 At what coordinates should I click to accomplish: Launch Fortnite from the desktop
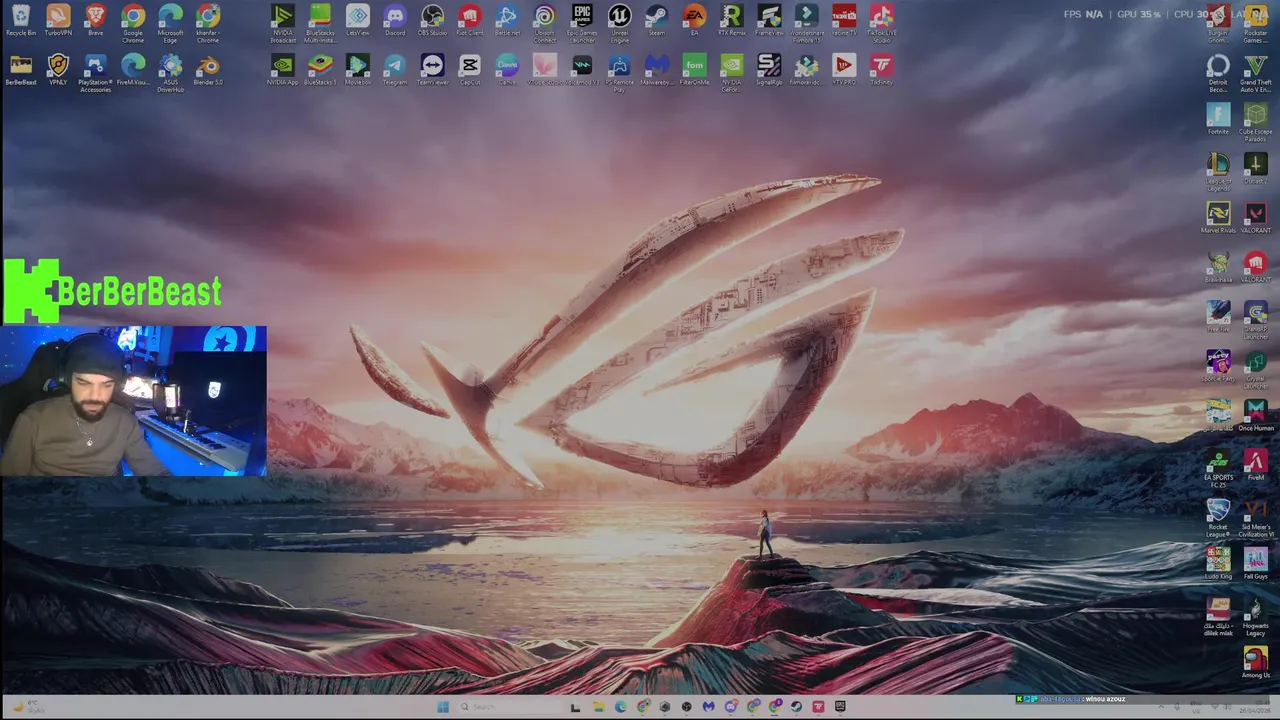pos(1218,119)
